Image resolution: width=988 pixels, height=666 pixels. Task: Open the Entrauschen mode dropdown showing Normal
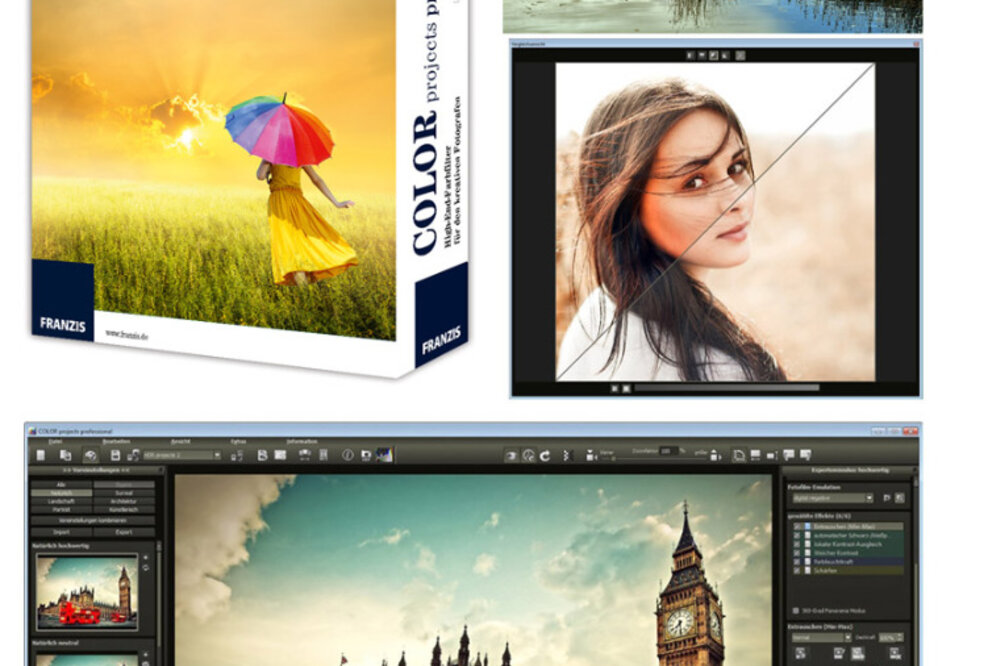pyautogui.click(x=820, y=636)
